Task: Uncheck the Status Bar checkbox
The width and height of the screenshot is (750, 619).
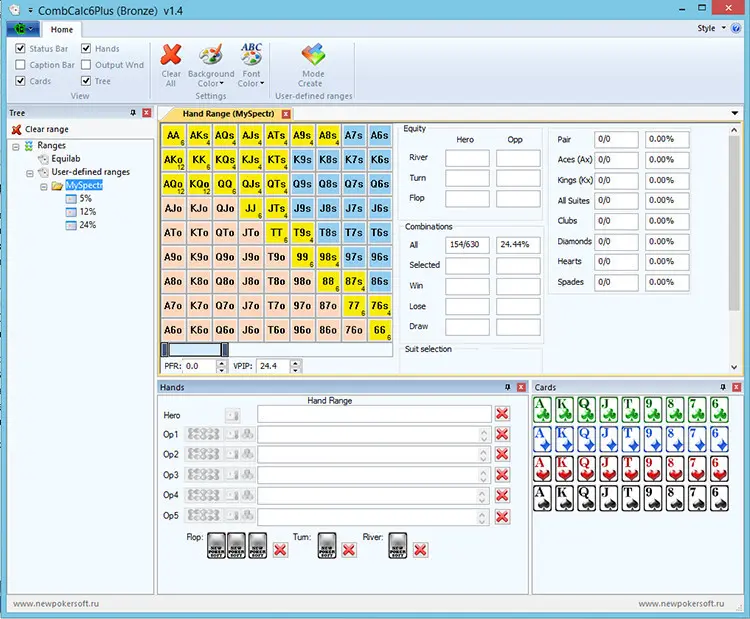Action: [x=21, y=48]
